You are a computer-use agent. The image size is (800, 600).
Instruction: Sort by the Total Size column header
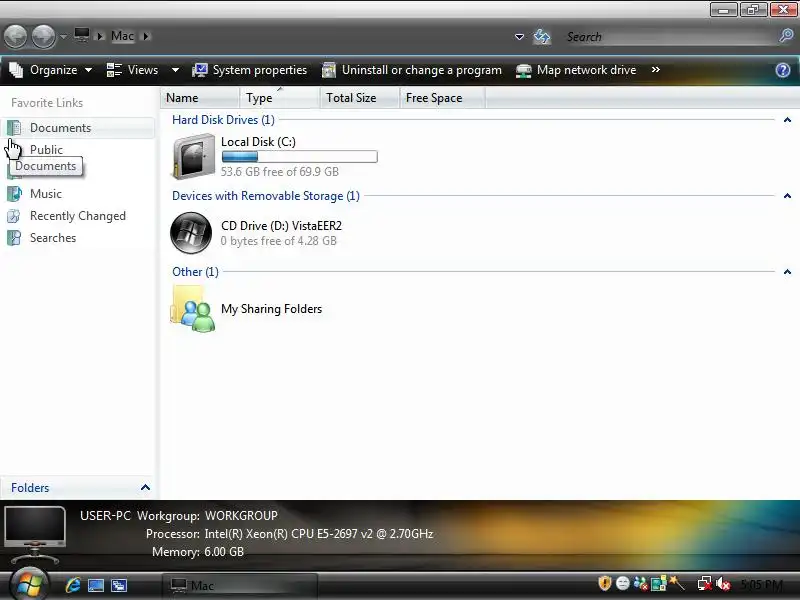point(360,97)
